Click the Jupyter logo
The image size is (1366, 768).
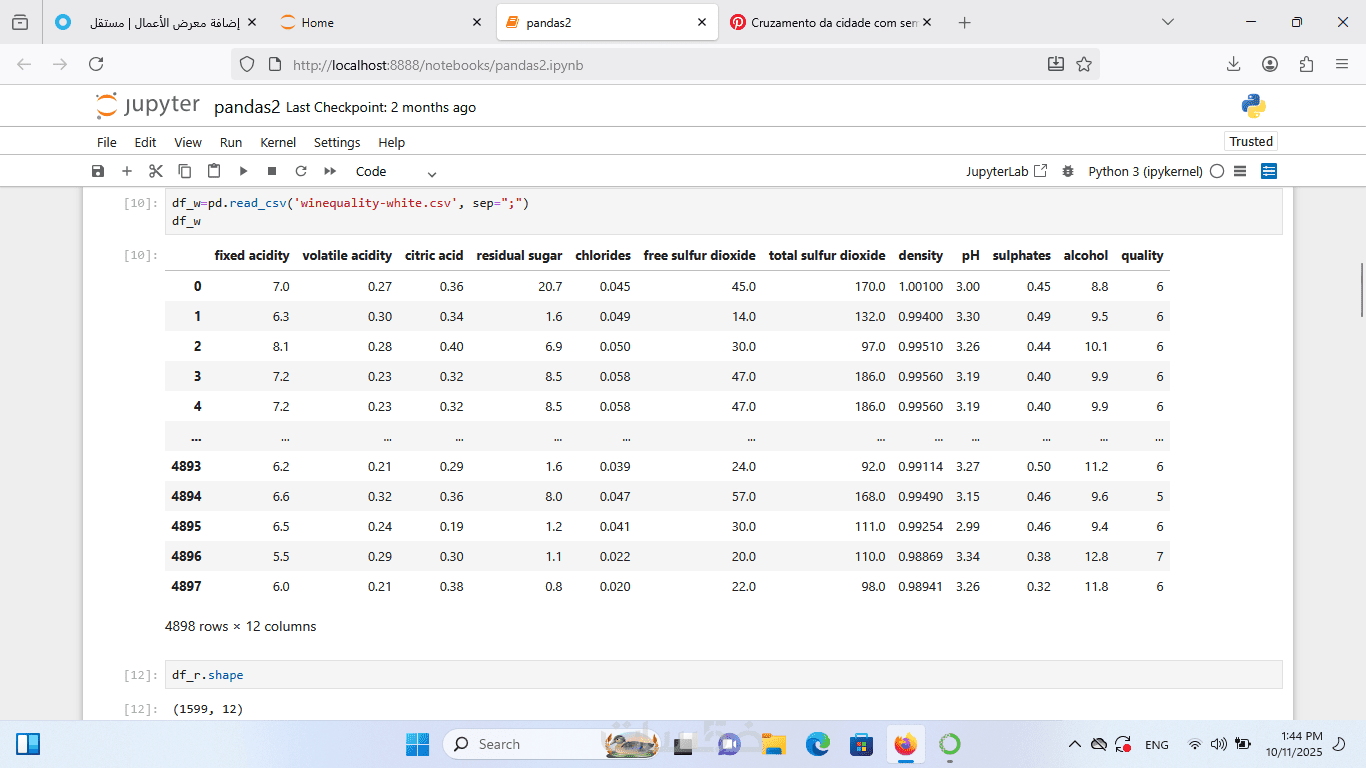[148, 106]
